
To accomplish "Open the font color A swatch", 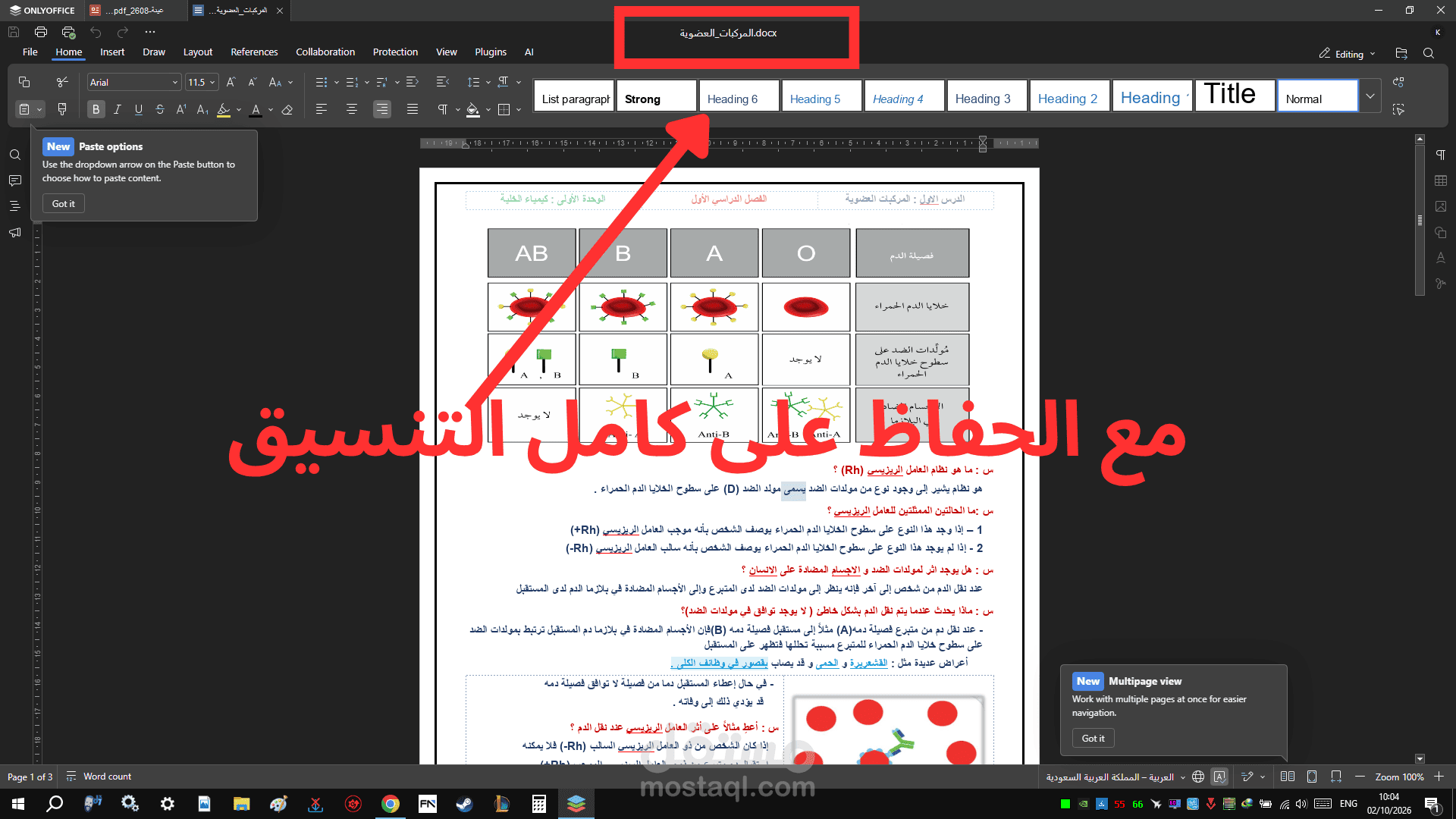I will point(256,109).
